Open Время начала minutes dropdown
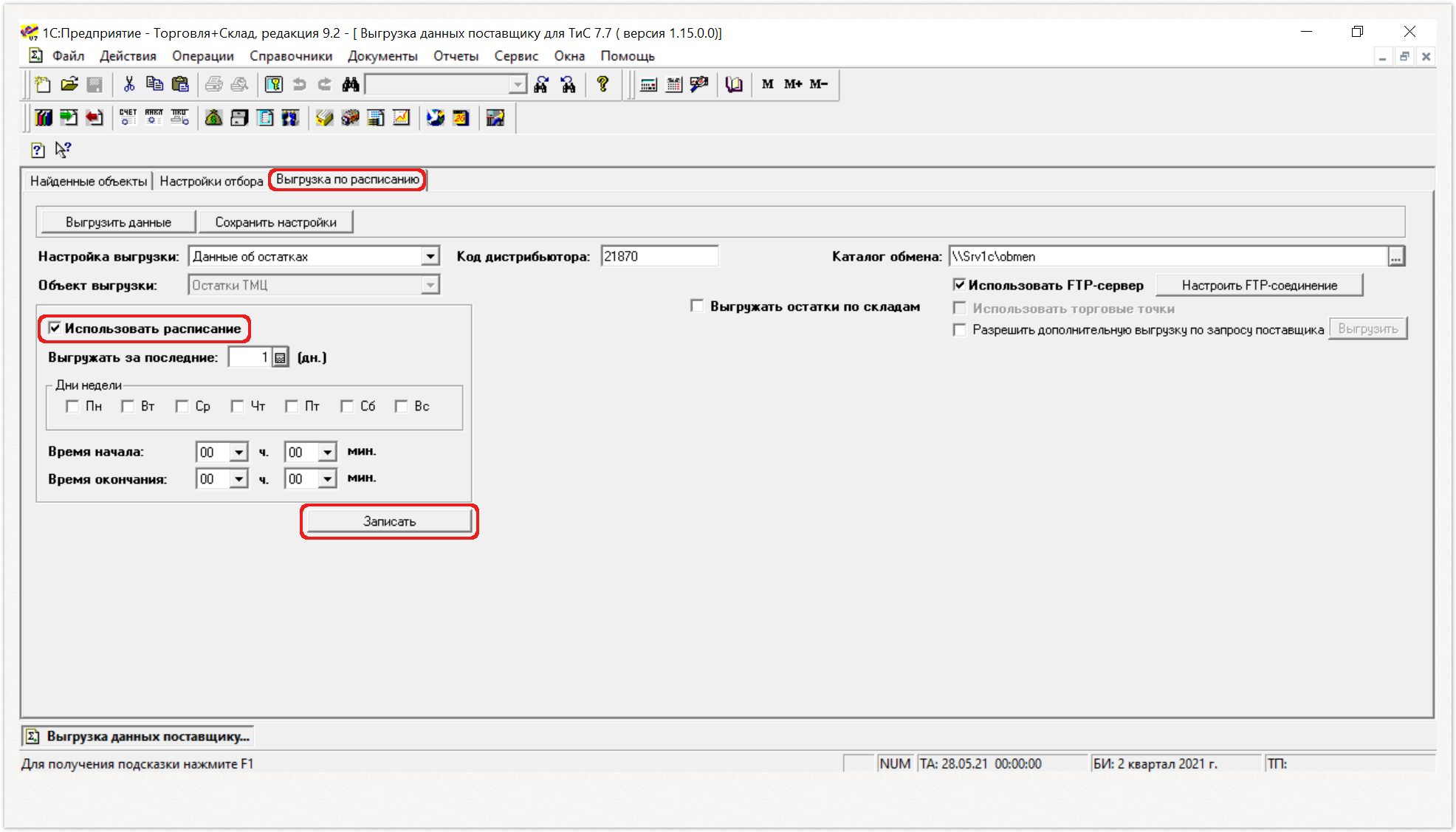Image resolution: width=1456 pixels, height=832 pixels. click(327, 452)
